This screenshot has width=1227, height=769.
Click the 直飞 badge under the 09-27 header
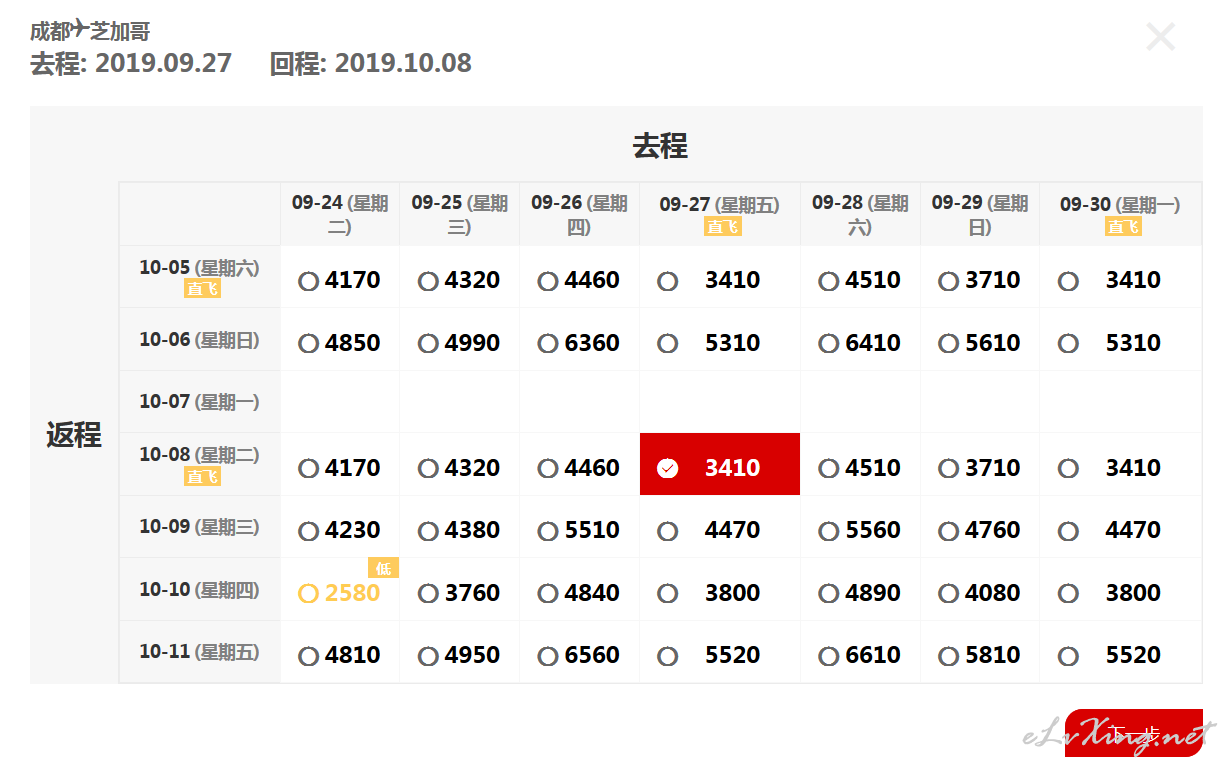point(722,227)
